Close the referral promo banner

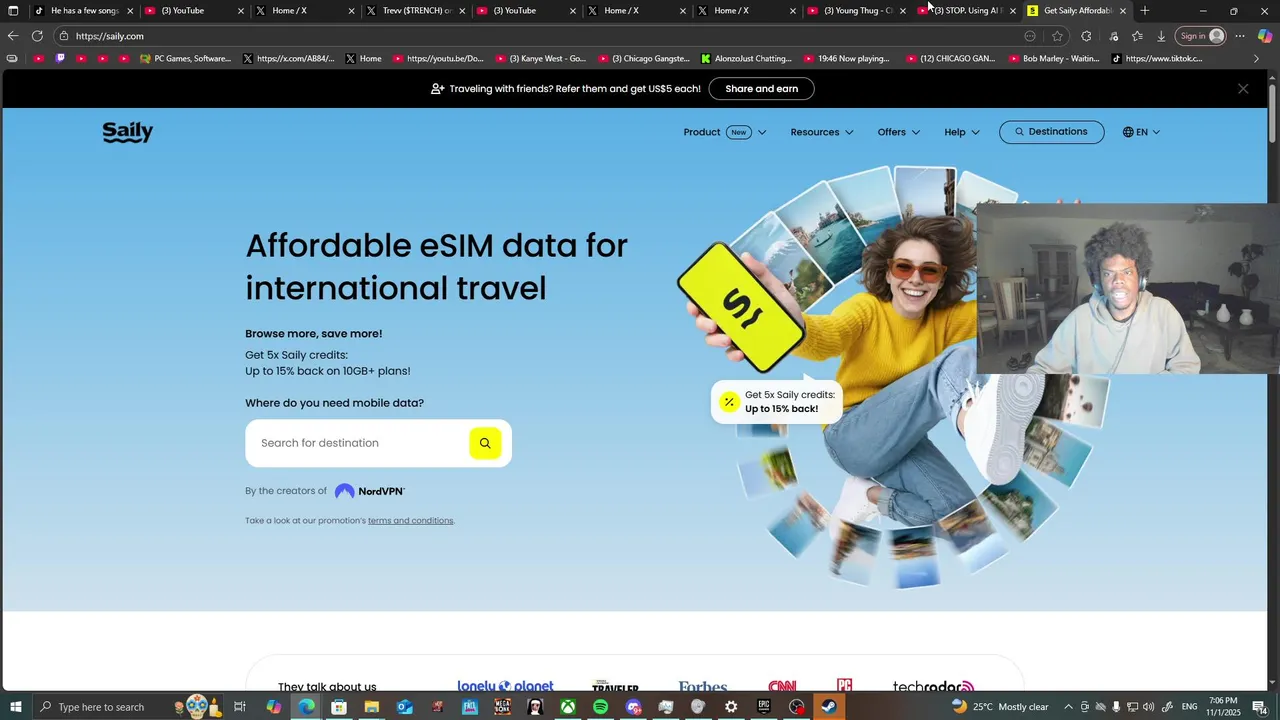(1243, 89)
